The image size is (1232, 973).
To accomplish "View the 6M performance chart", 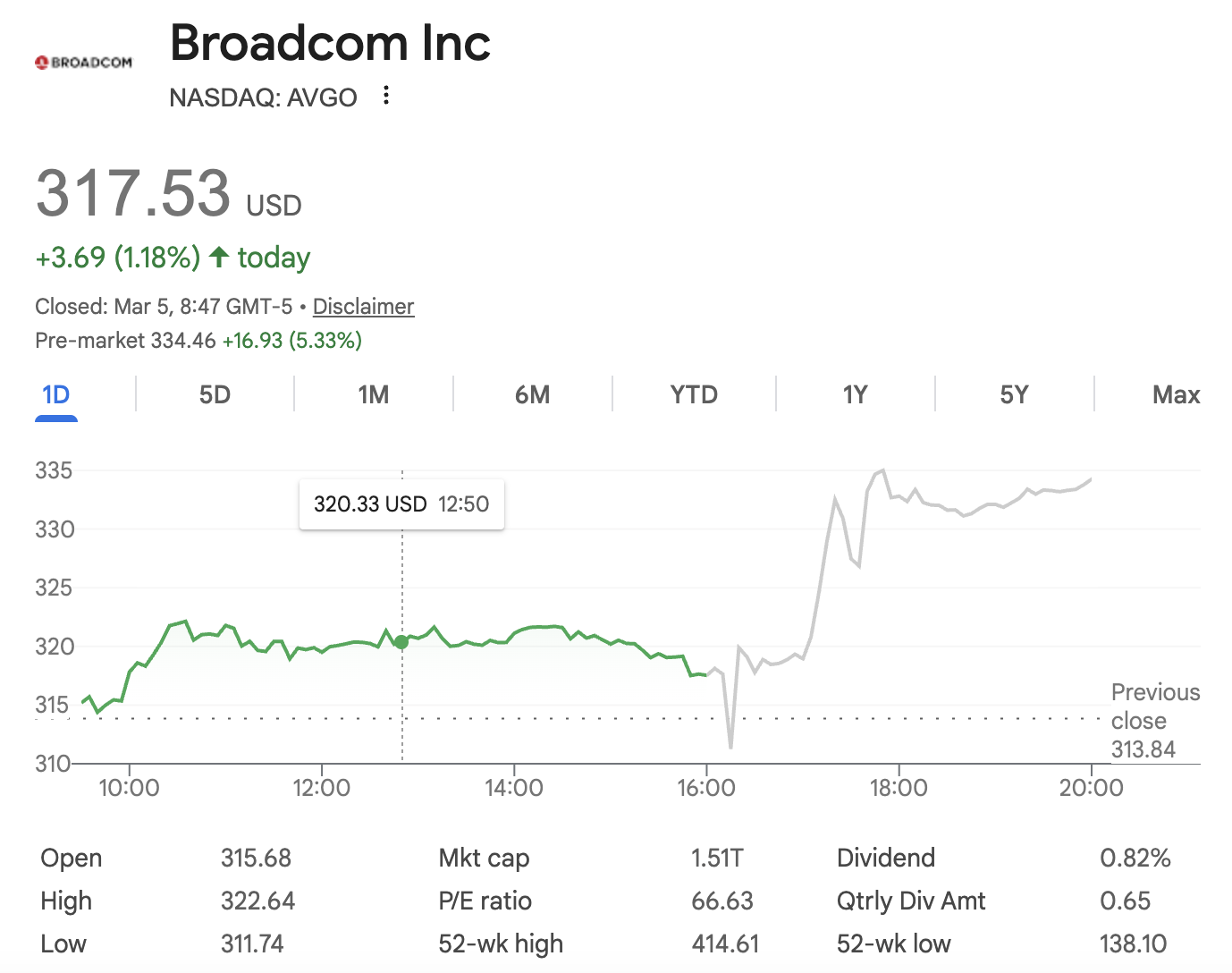I will [533, 393].
